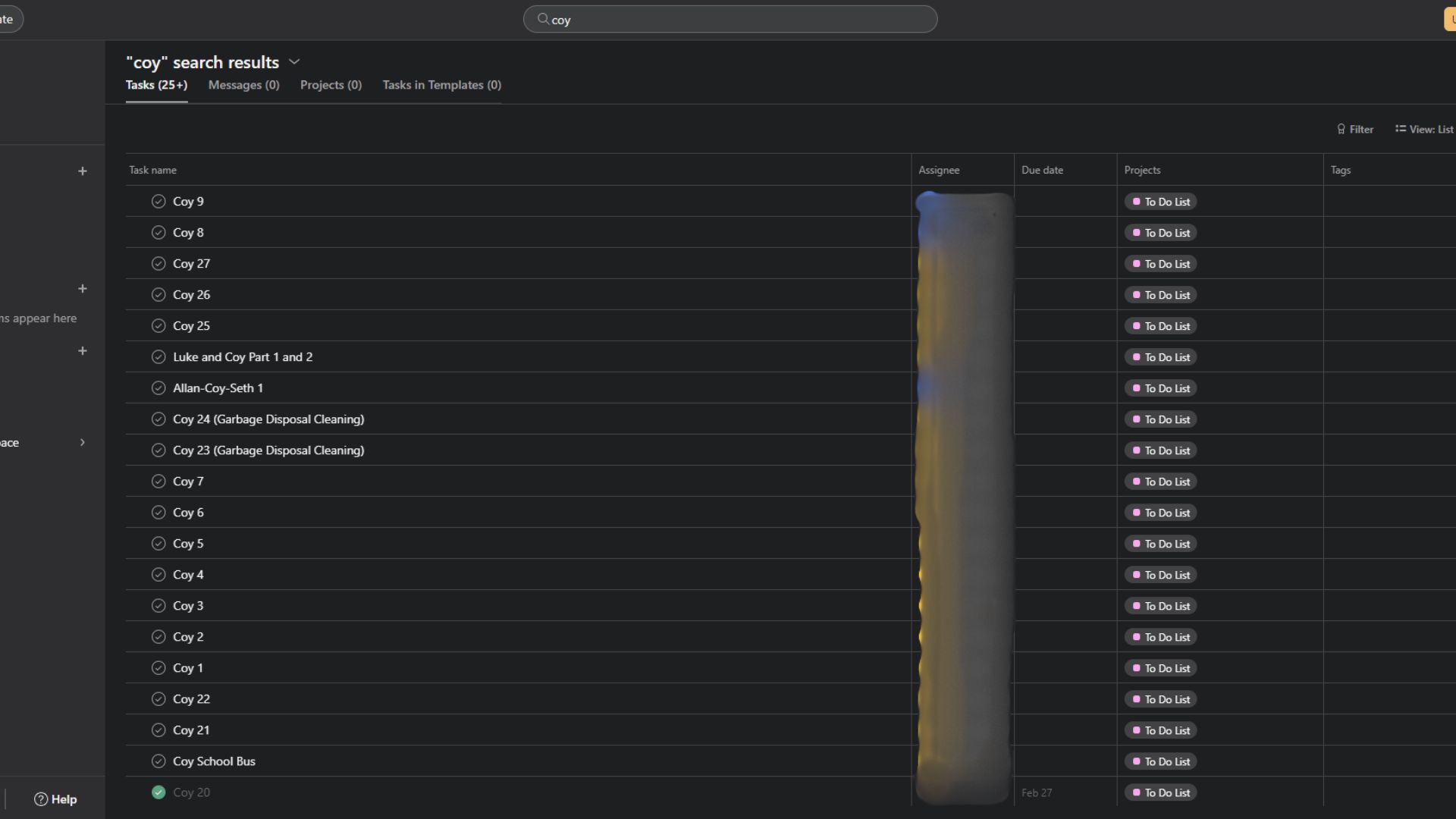Screen dimensions: 1456x819
Task: Open the View: List switcher
Action: (1424, 130)
